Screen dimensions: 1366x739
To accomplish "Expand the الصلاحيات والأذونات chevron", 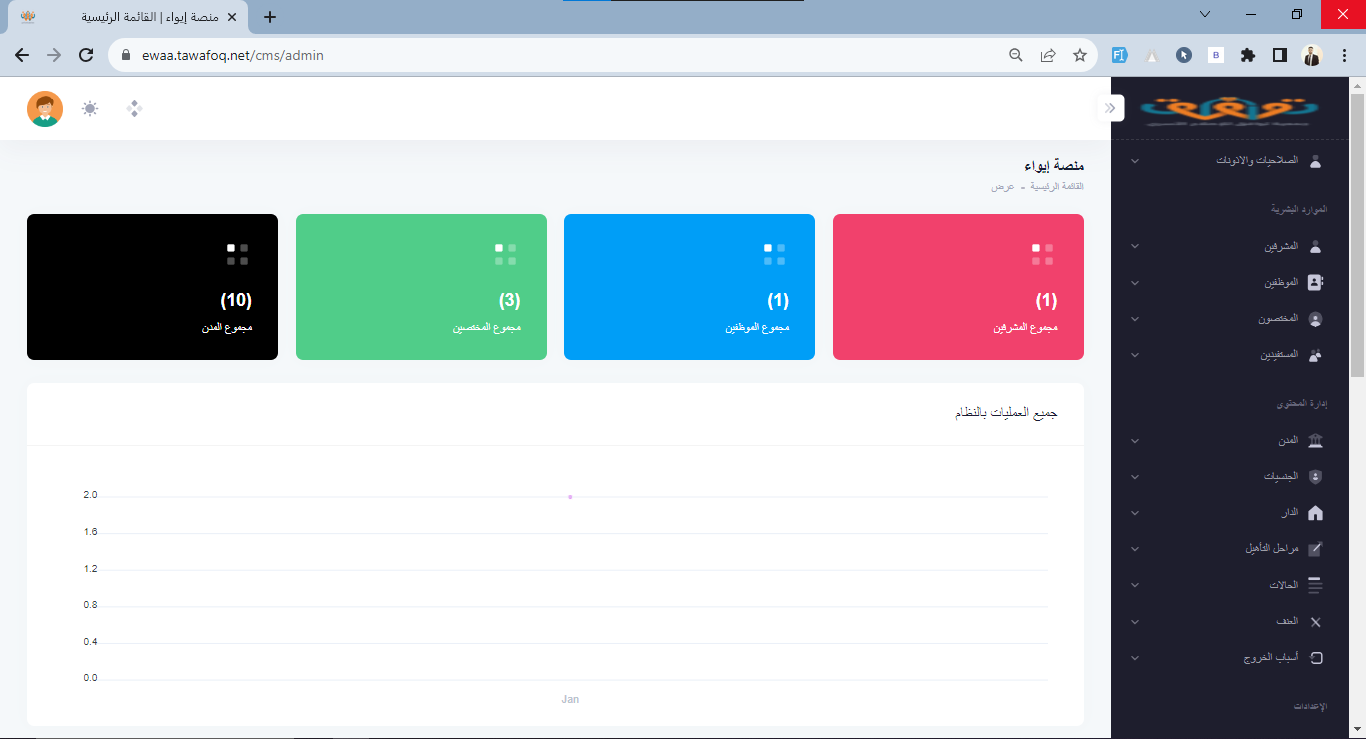I will (1134, 161).
